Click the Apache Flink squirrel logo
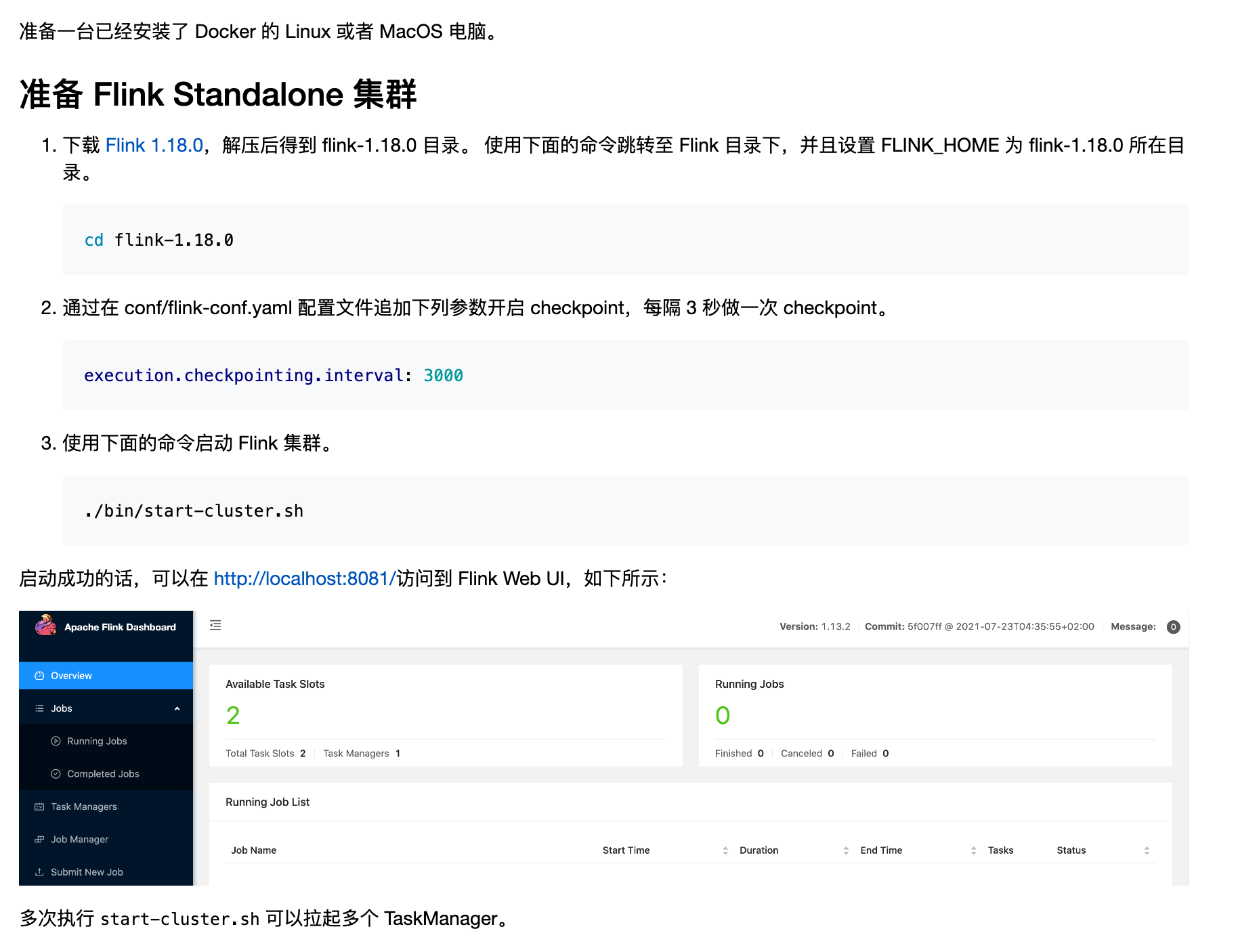1238x952 pixels. (x=46, y=626)
